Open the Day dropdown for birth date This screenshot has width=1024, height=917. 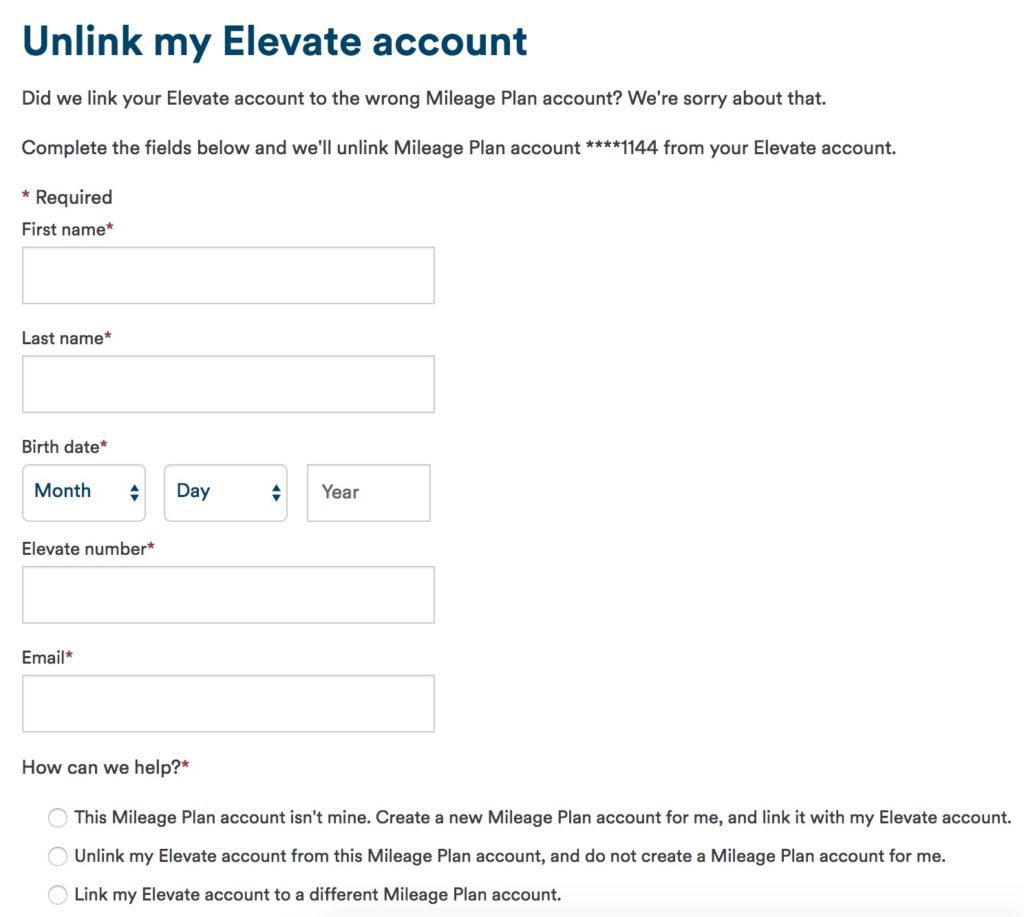pos(226,492)
